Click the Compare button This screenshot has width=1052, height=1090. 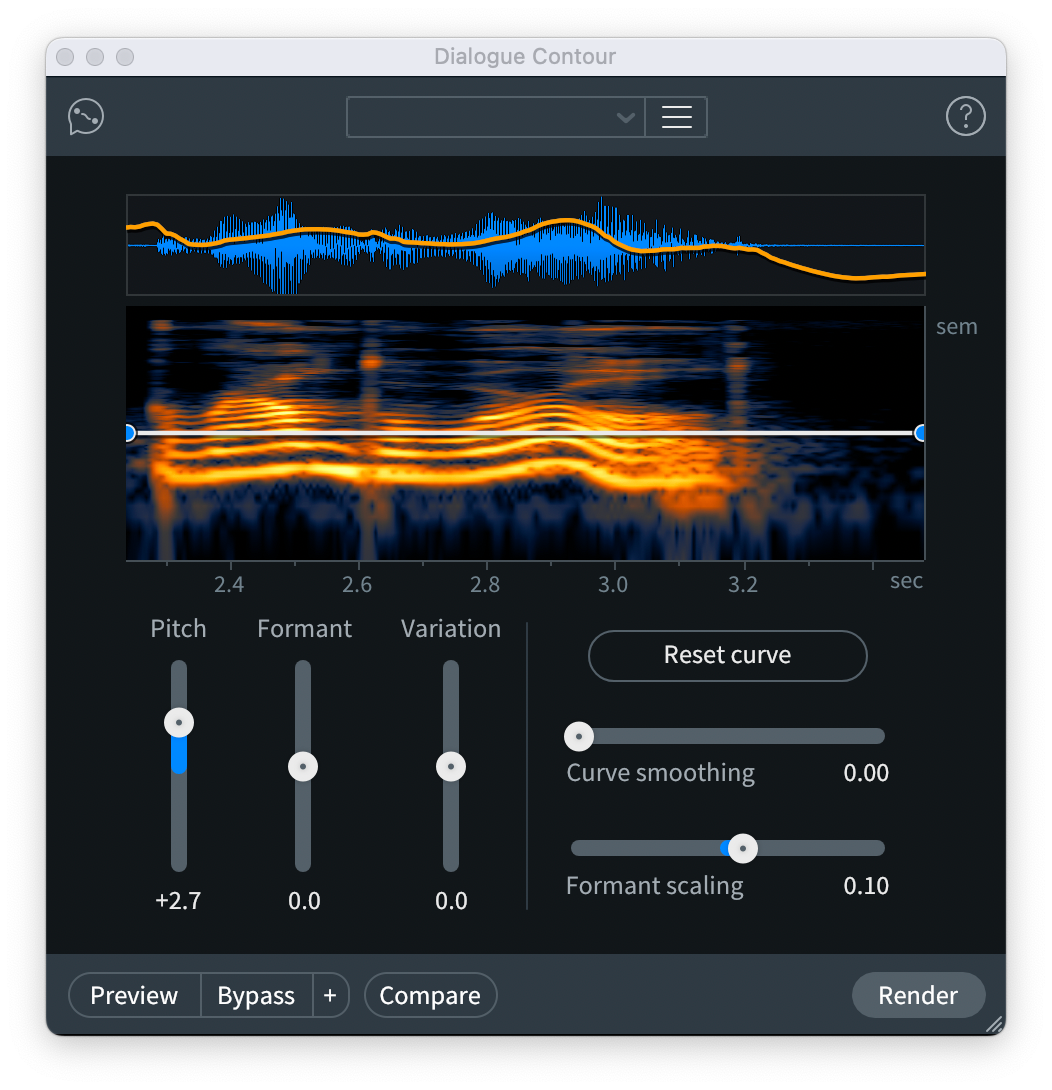[430, 995]
